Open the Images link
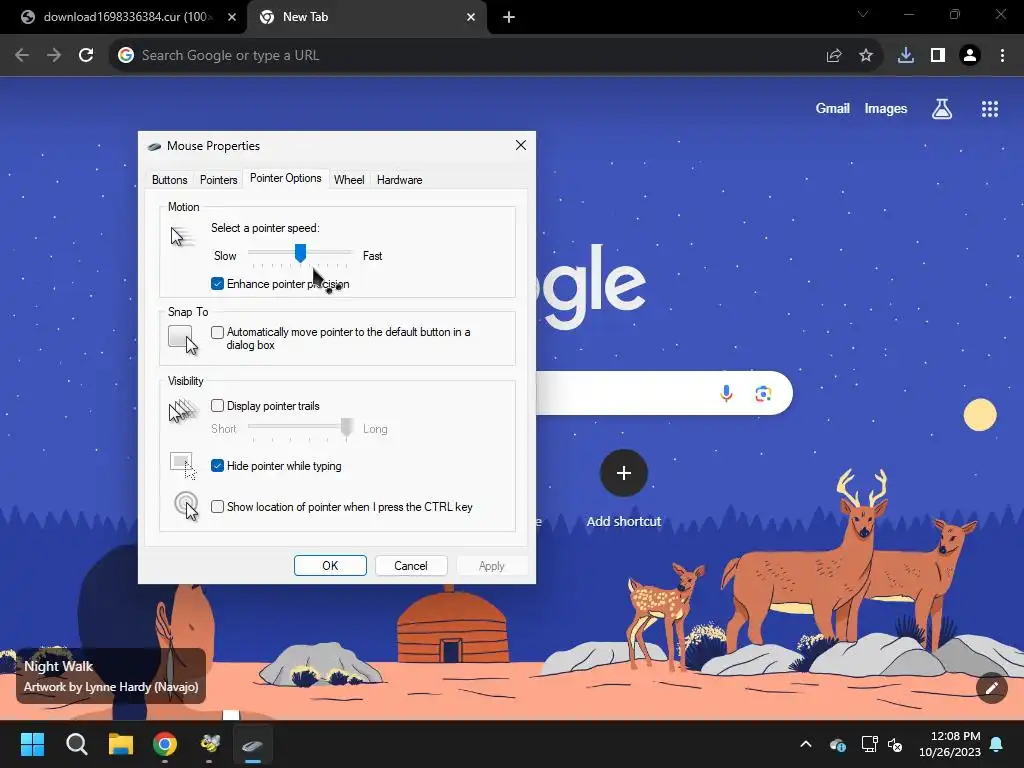Screen dimensions: 1024x768 pyautogui.click(x=886, y=108)
